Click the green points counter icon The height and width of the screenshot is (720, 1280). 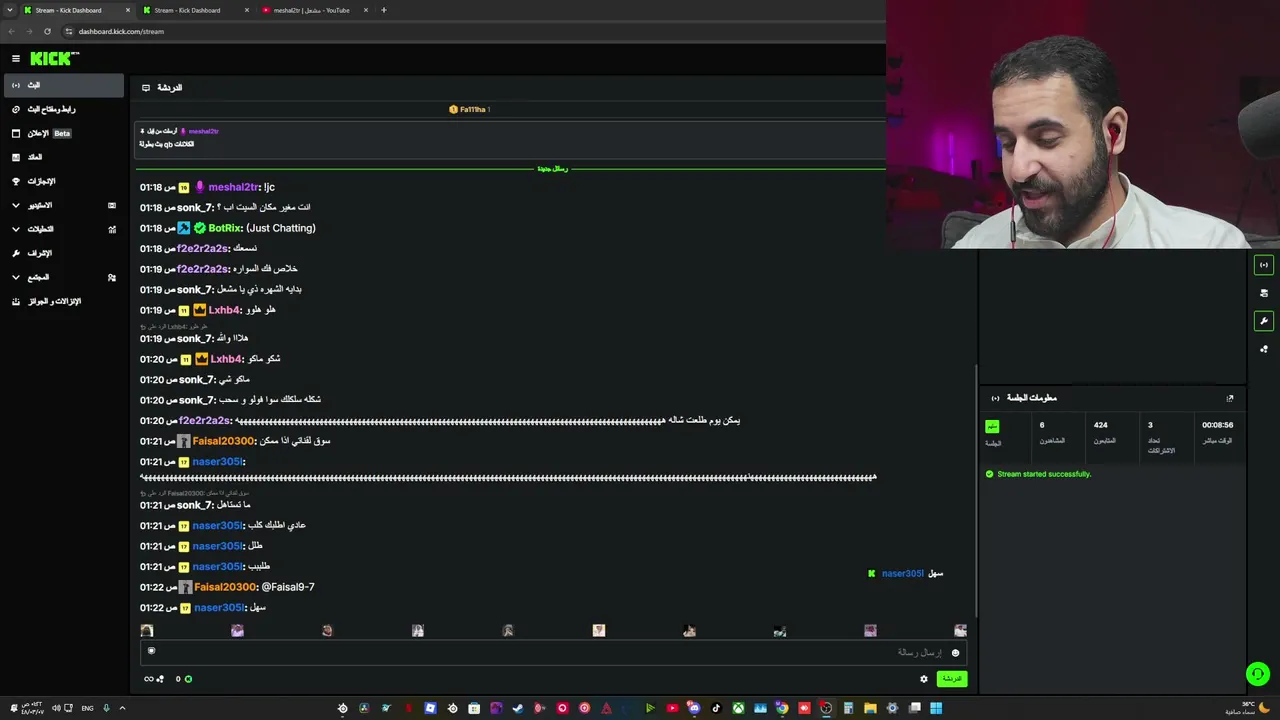coord(188,679)
